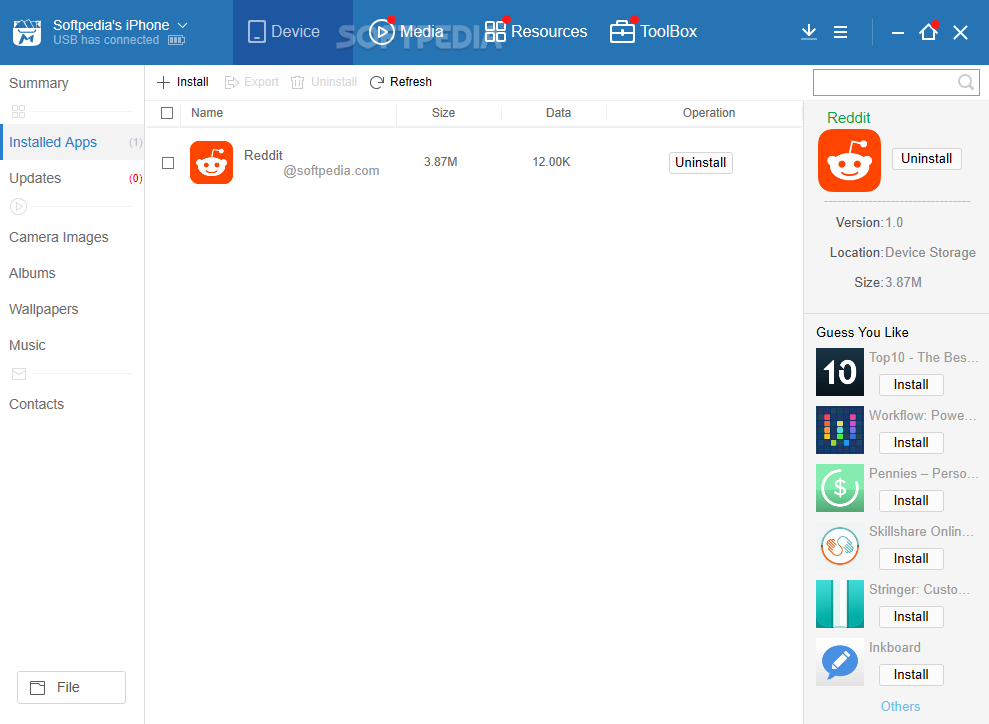The image size is (989, 724).
Task: Install the Stringer app
Action: [911, 617]
